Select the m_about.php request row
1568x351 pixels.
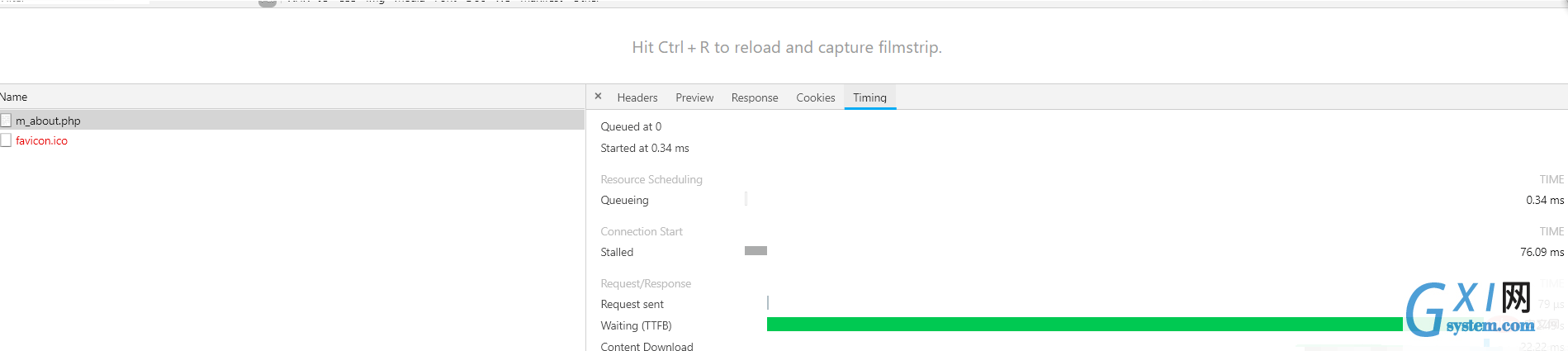pos(292,121)
